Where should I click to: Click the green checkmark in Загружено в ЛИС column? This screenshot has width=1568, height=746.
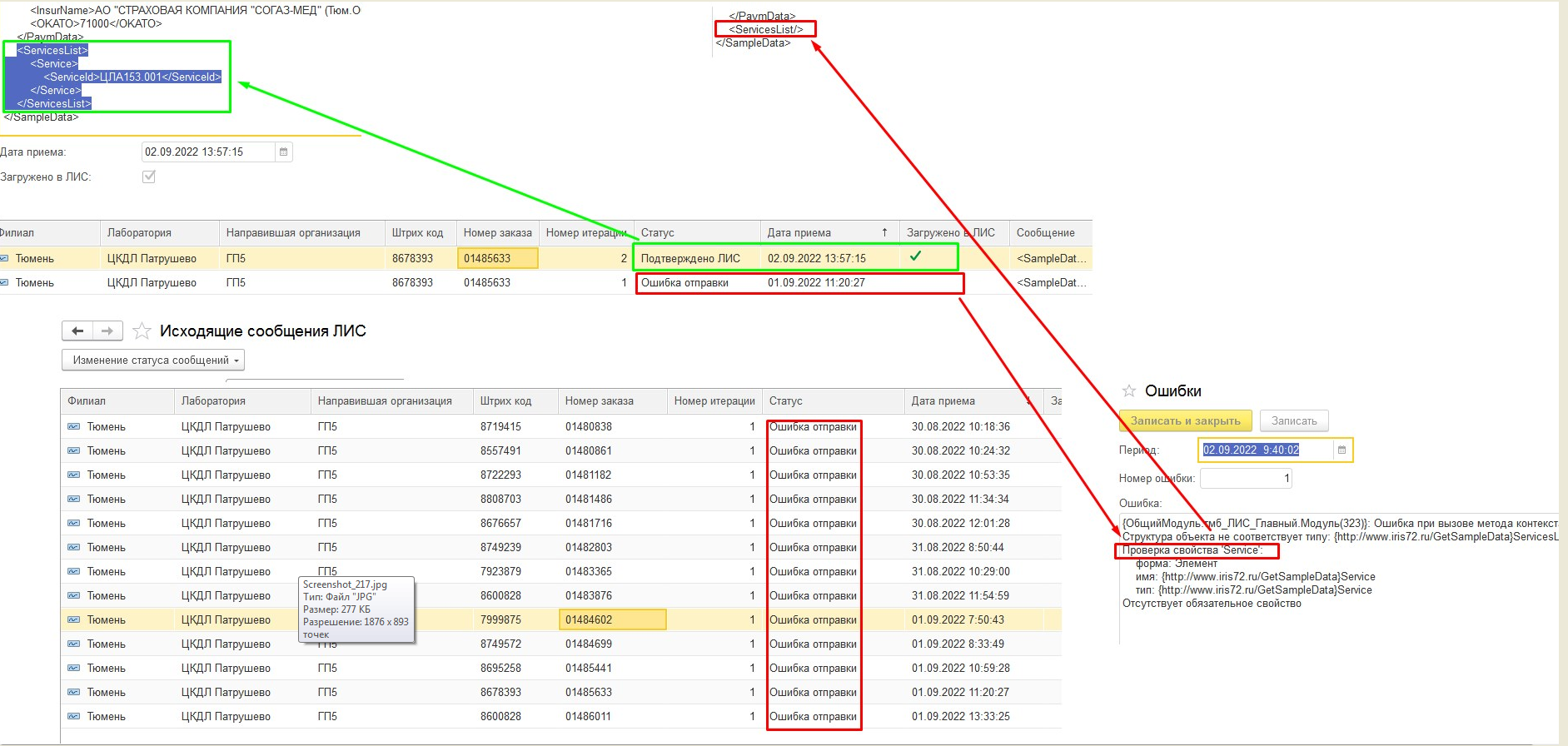click(x=915, y=256)
